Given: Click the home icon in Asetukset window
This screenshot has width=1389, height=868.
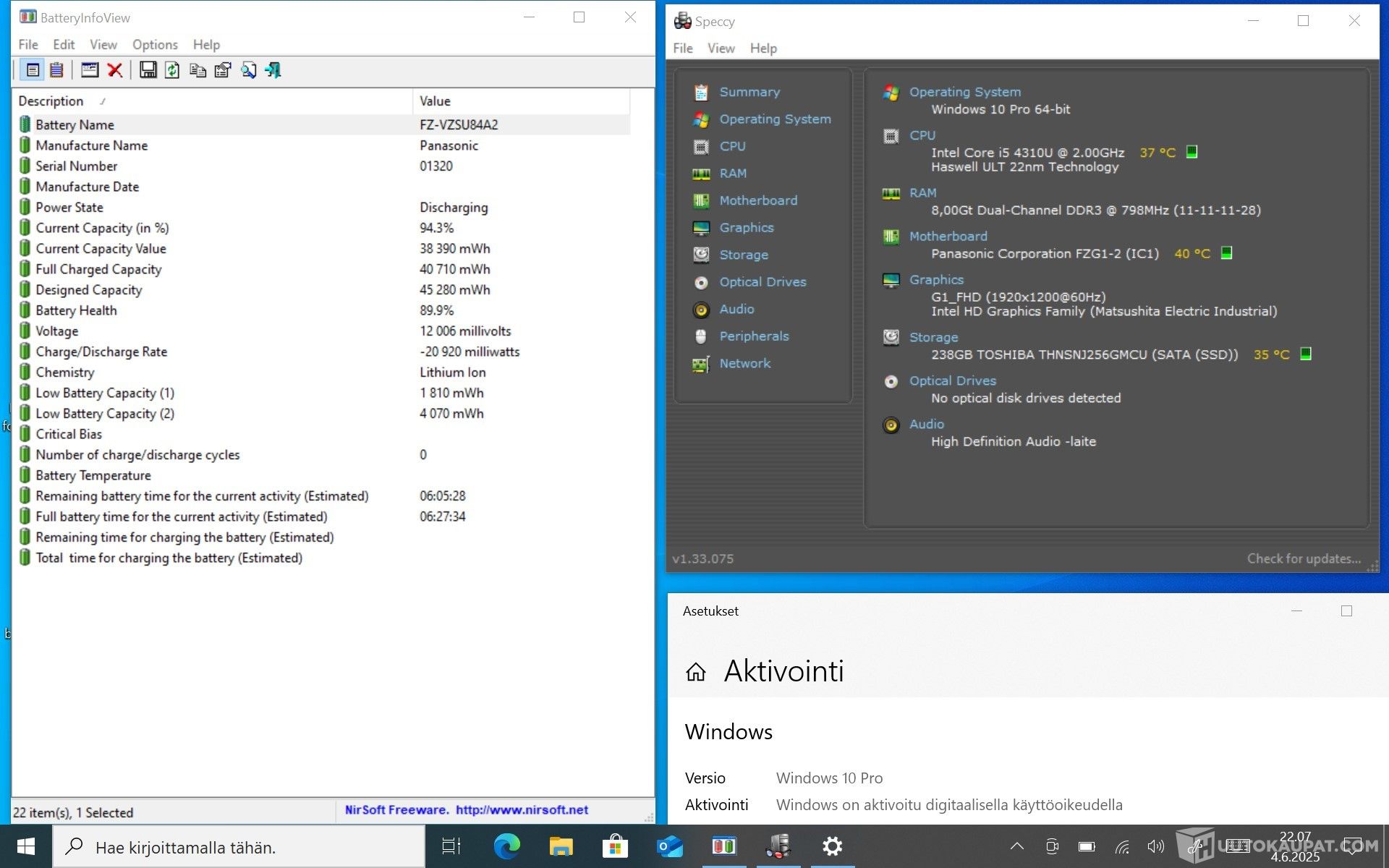Looking at the screenshot, I should coord(696,672).
